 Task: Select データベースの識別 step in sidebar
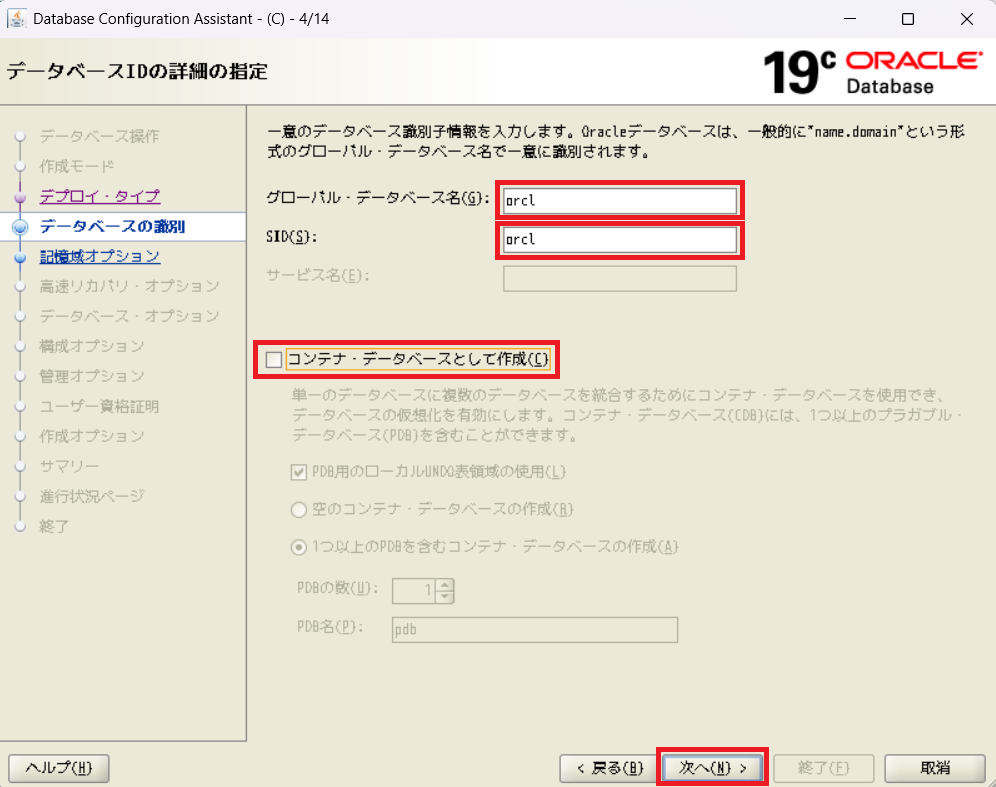(111, 226)
